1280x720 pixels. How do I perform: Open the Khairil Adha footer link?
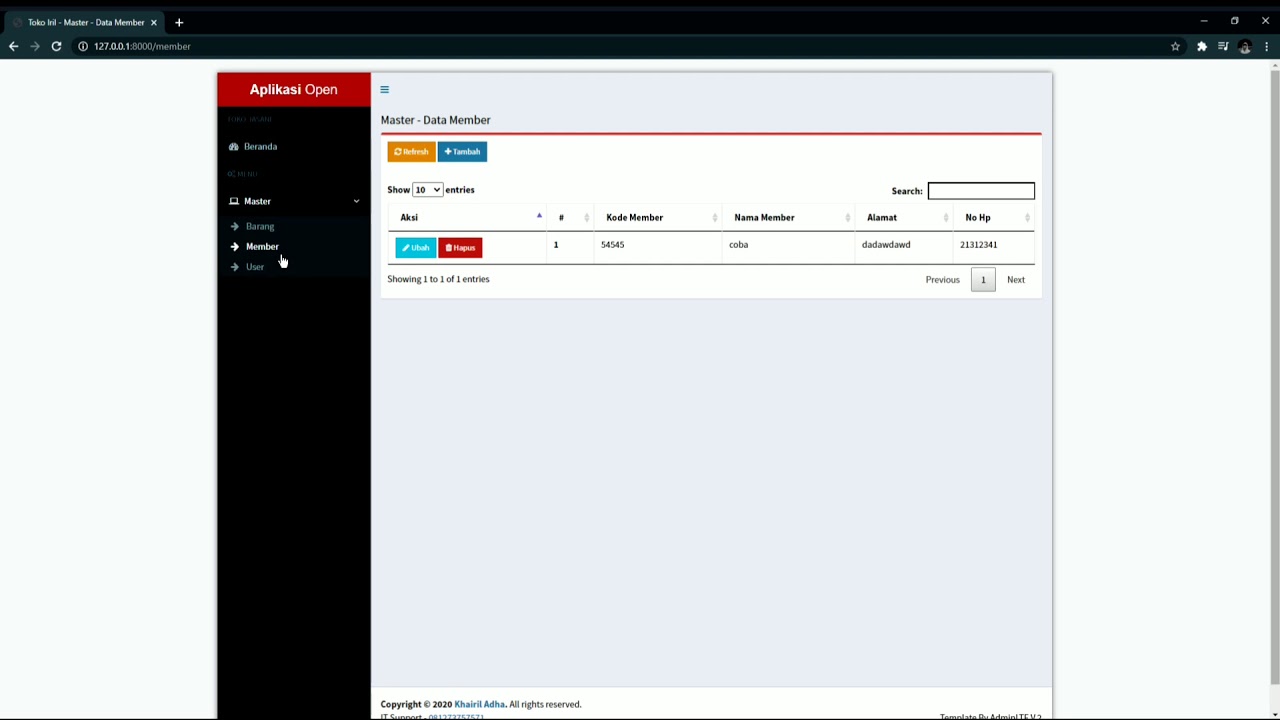click(x=479, y=705)
